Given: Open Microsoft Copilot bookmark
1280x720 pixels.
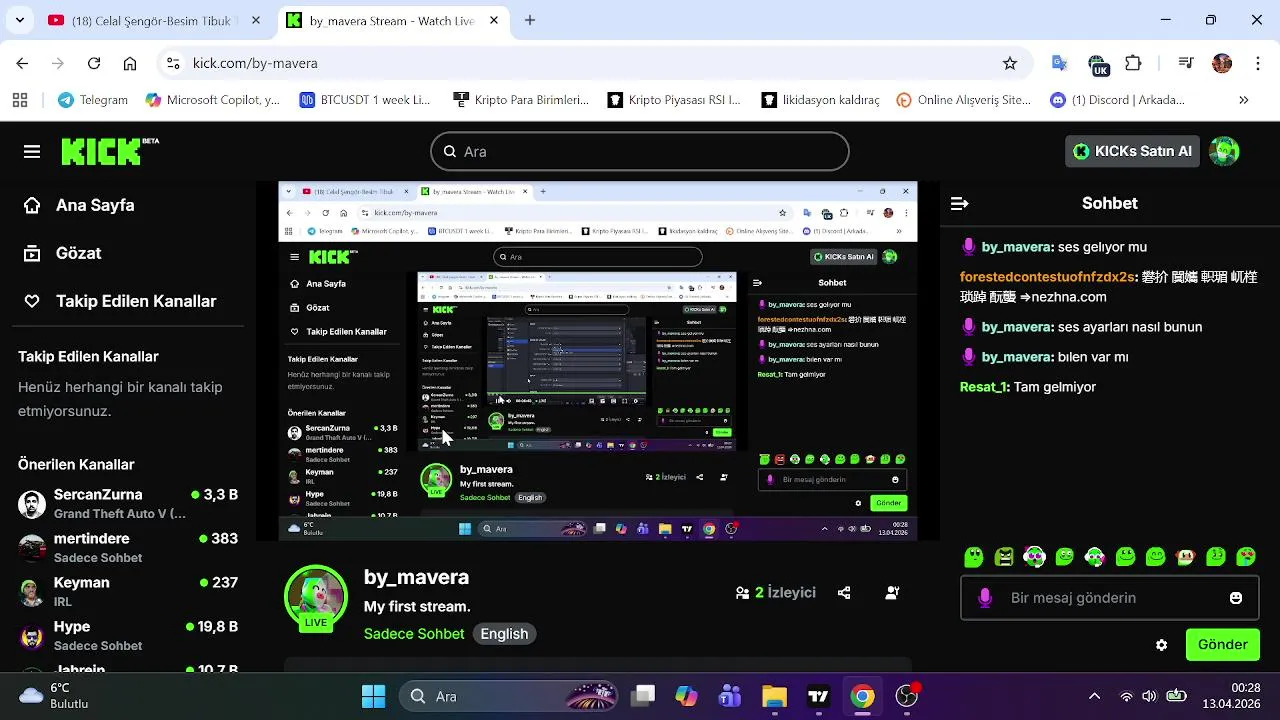Looking at the screenshot, I should click(x=213, y=100).
